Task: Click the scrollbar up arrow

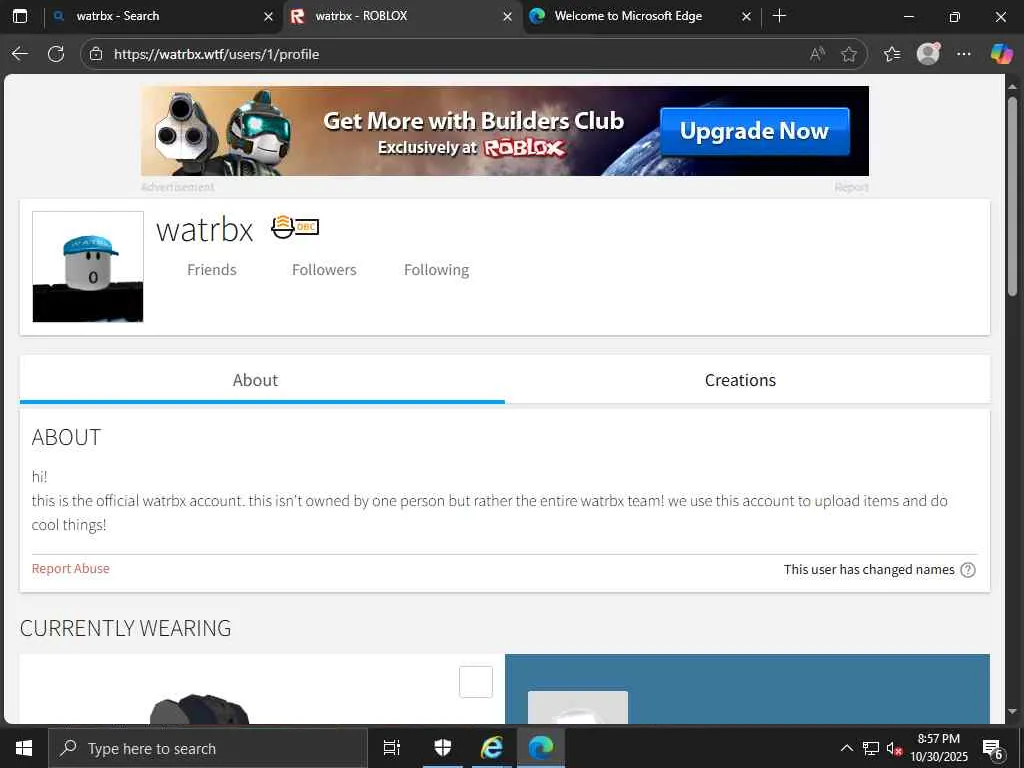Action: pyautogui.click(x=1012, y=86)
